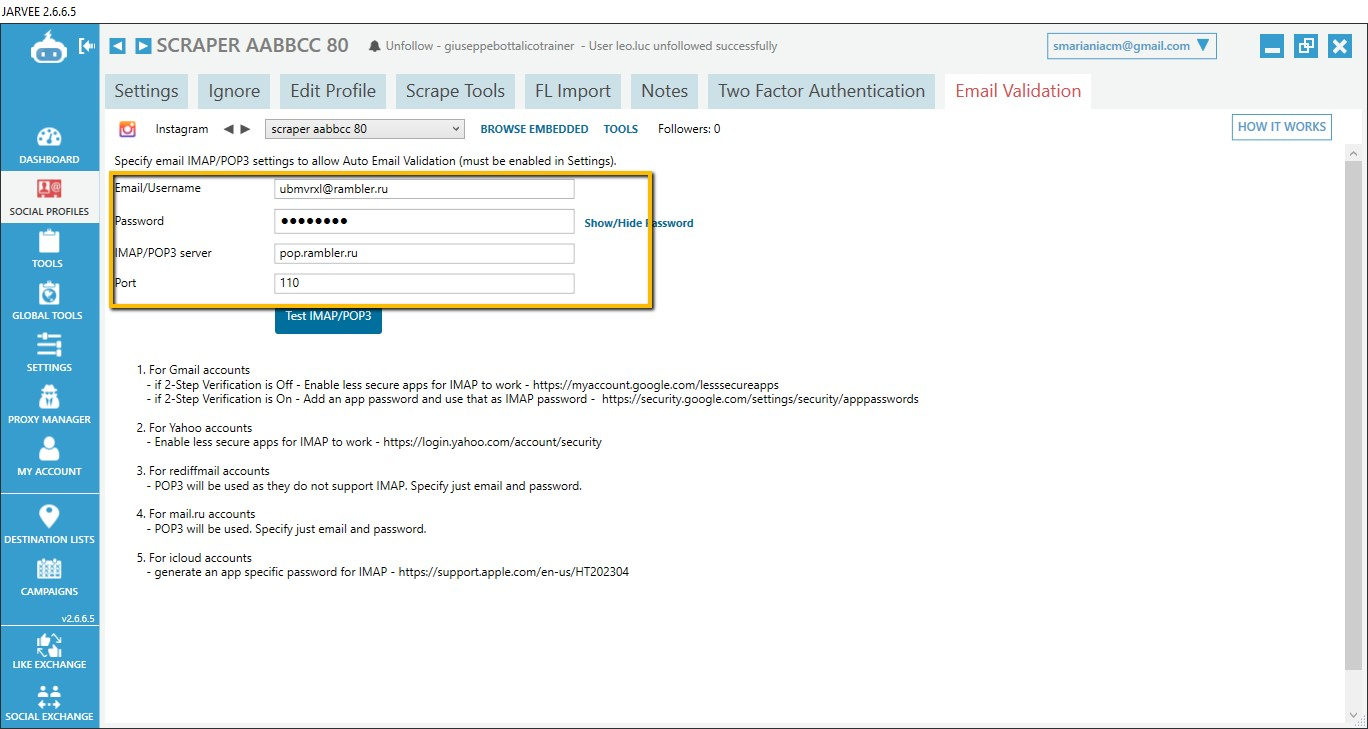Click the Email/Username input field
The image size is (1368, 729).
[x=424, y=189]
